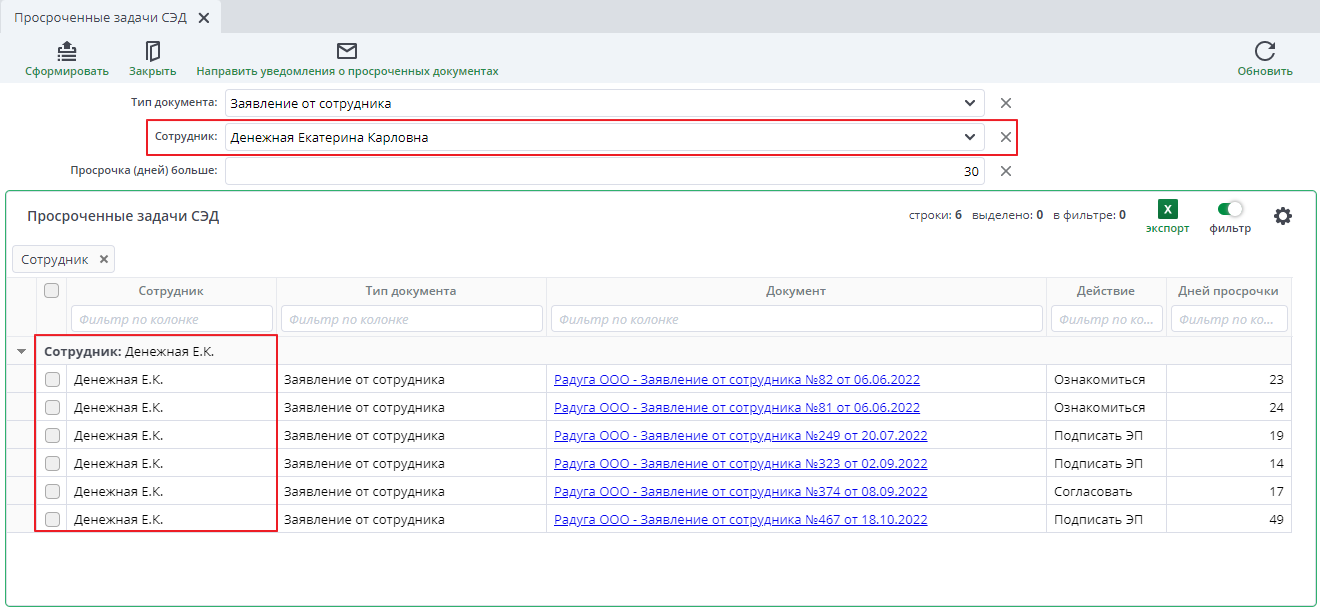The image size is (1320, 608).
Task: Click the Сформировать report icon
Action: [x=66, y=51]
